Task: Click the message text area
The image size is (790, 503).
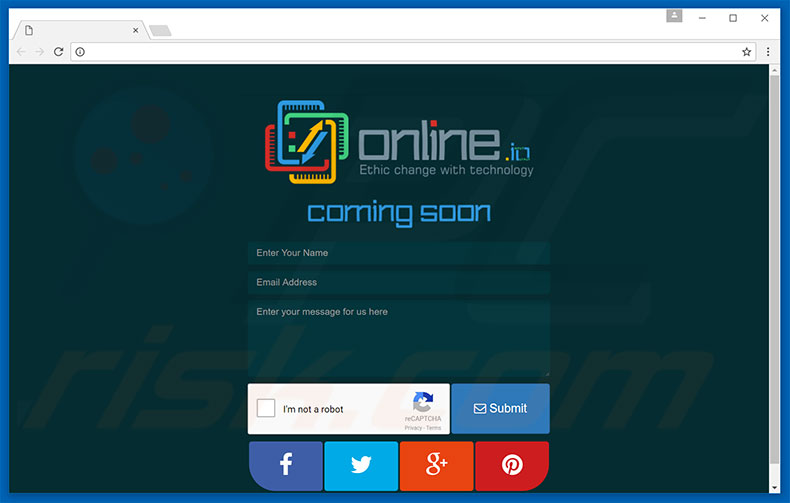Action: click(x=399, y=339)
